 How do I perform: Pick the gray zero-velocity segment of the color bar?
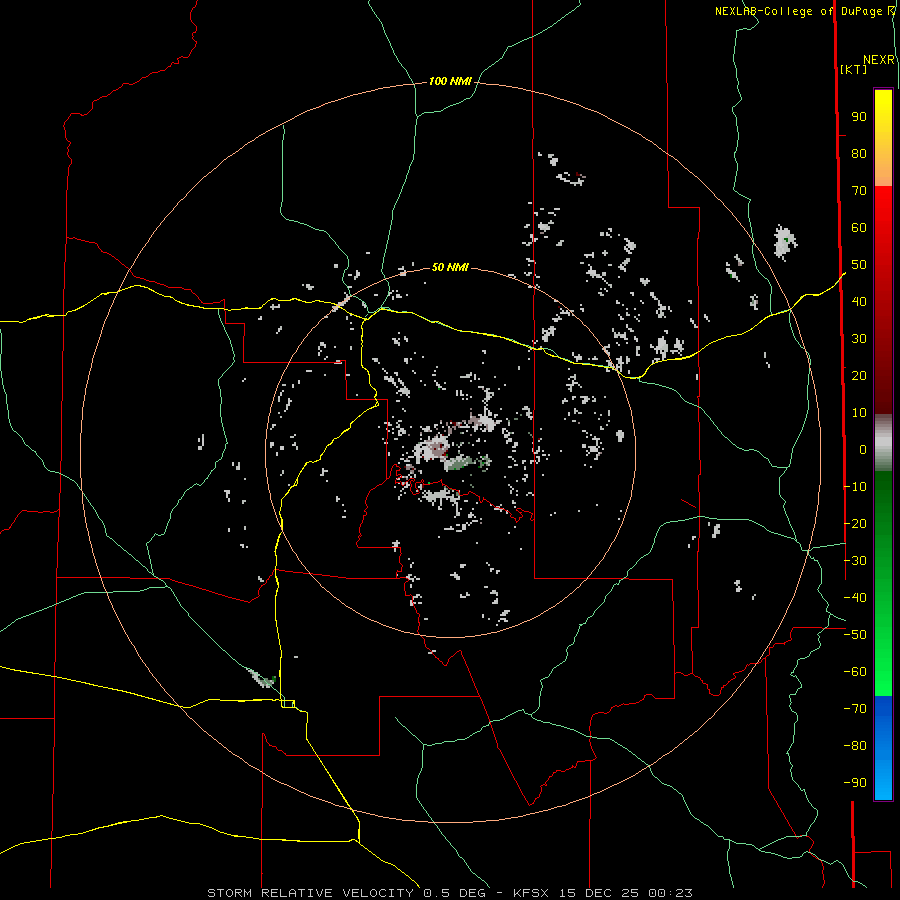[x=883, y=443]
